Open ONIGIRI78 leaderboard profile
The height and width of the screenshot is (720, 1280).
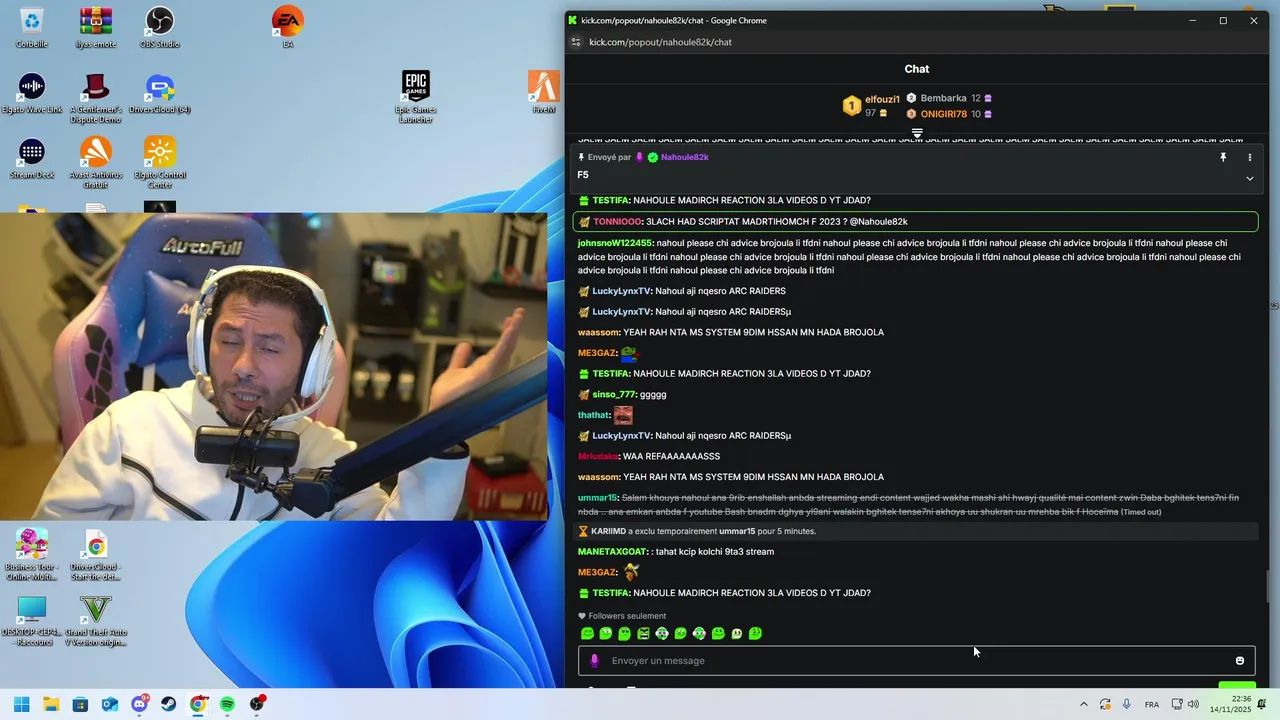(x=943, y=114)
